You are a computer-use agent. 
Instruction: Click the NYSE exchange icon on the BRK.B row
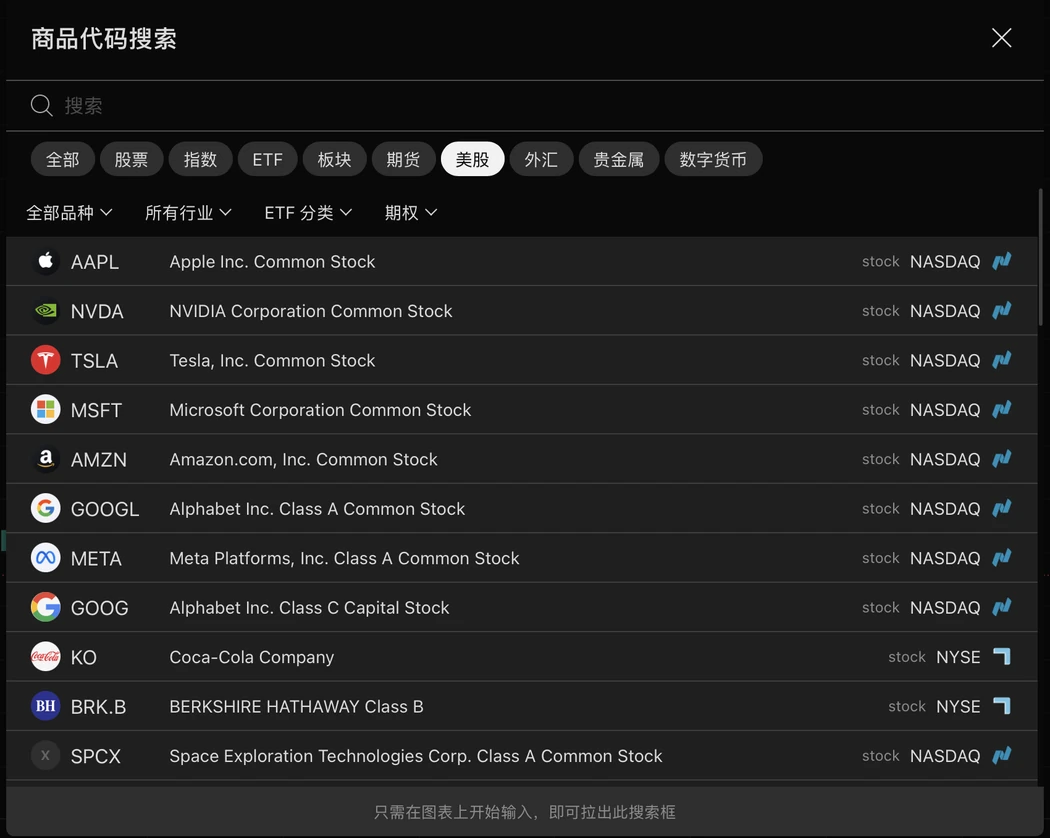coord(1002,705)
